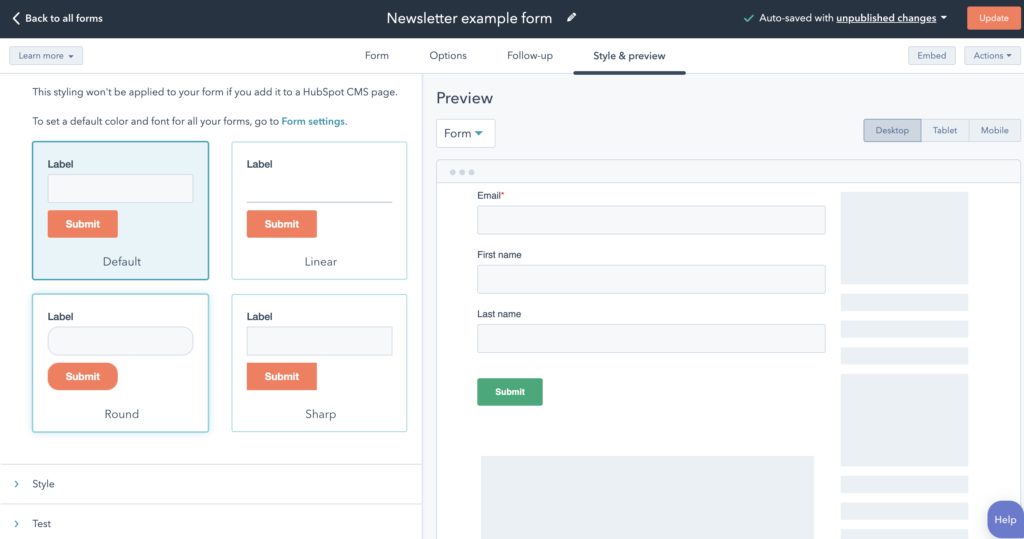The width and height of the screenshot is (1024, 539).
Task: Open the Form settings link
Action: click(x=313, y=122)
